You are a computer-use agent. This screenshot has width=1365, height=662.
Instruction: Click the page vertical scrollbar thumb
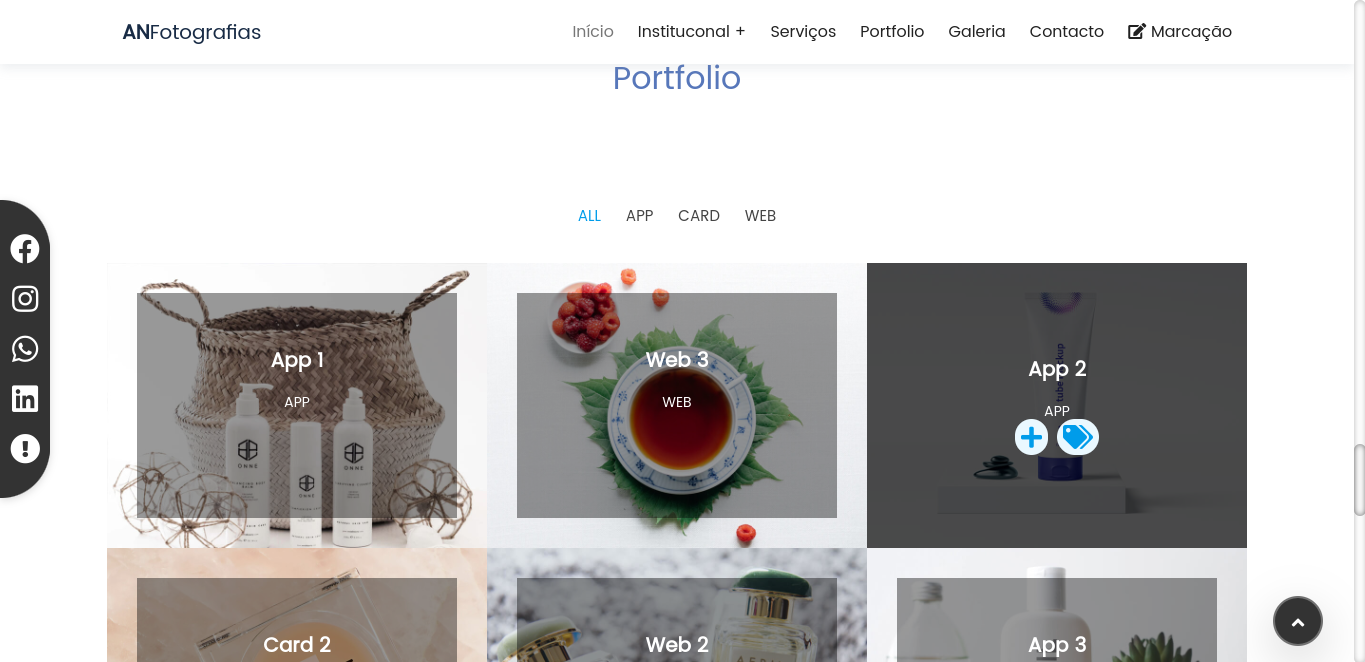coord(1359,480)
